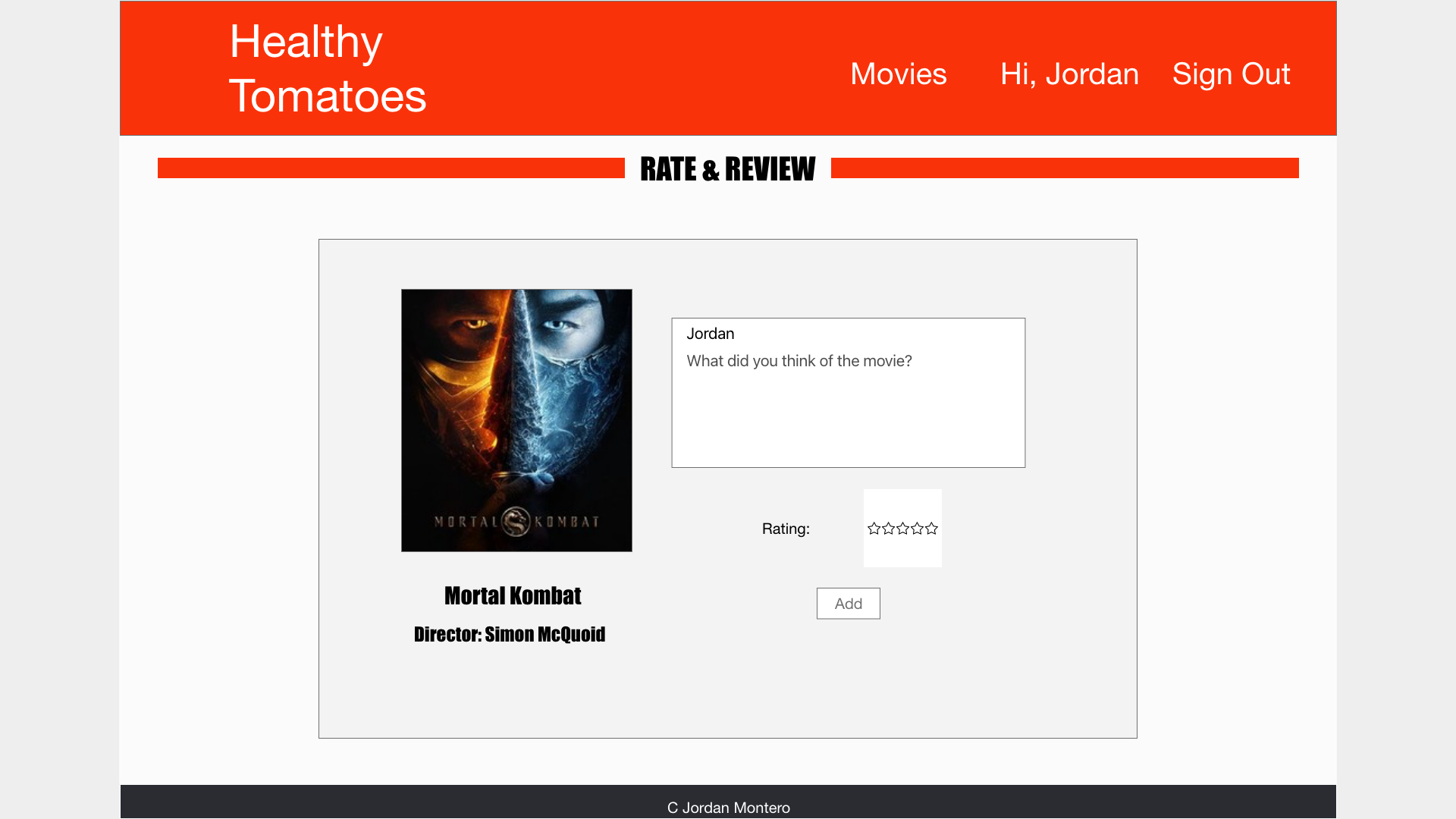Click the Mortal Kombat movie title
The image size is (1456, 819).
tap(513, 596)
